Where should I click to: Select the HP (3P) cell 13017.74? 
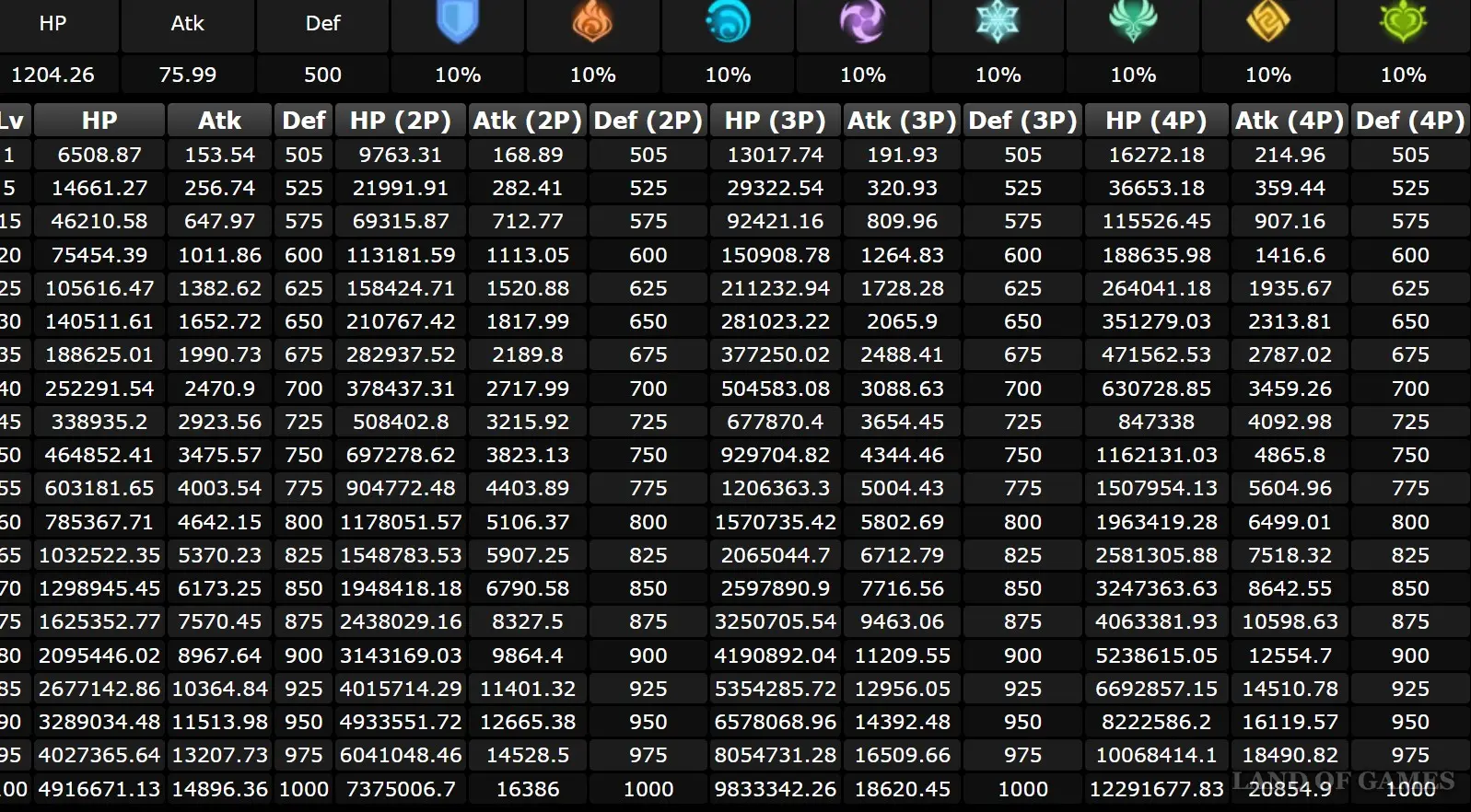point(775,155)
